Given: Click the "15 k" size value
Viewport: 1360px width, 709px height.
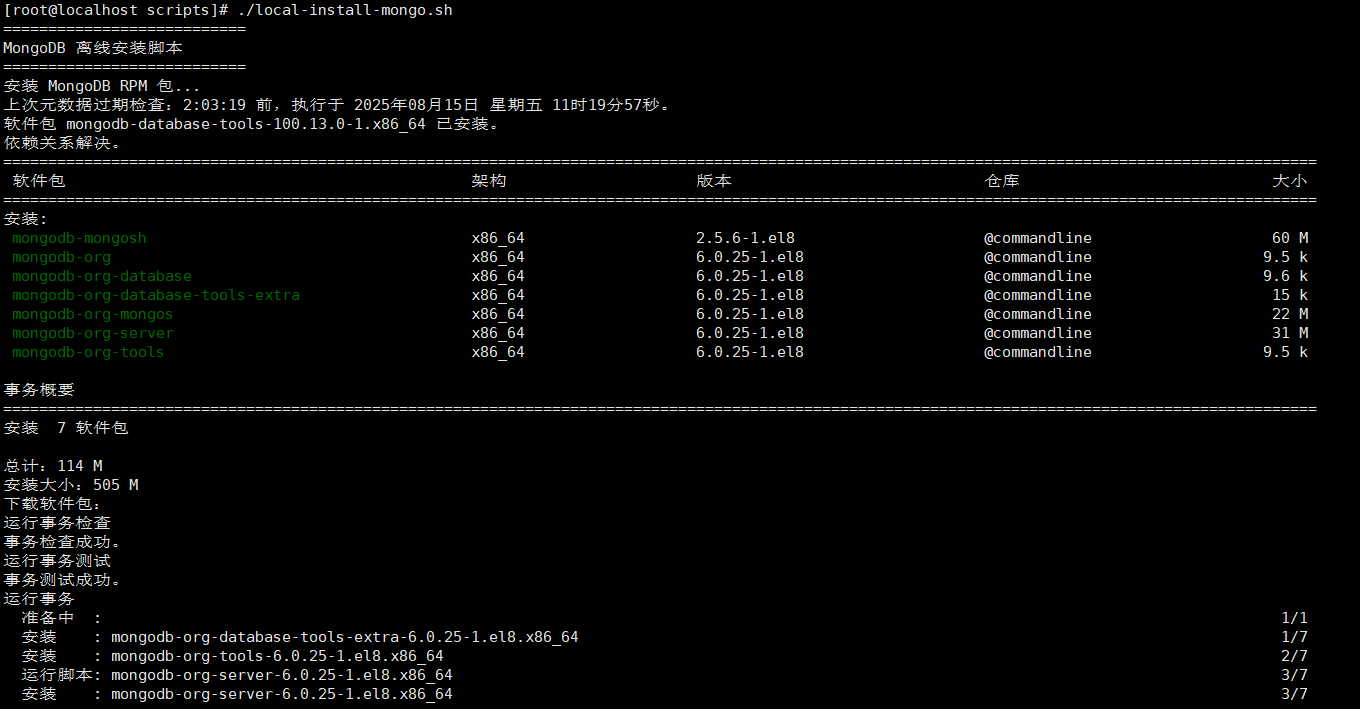Looking at the screenshot, I should (x=1290, y=295).
